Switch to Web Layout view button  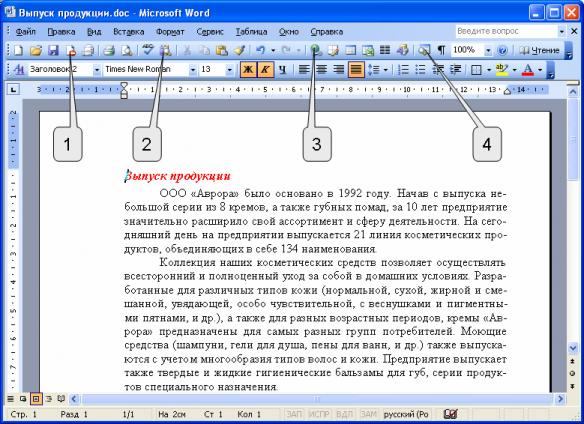(23, 399)
